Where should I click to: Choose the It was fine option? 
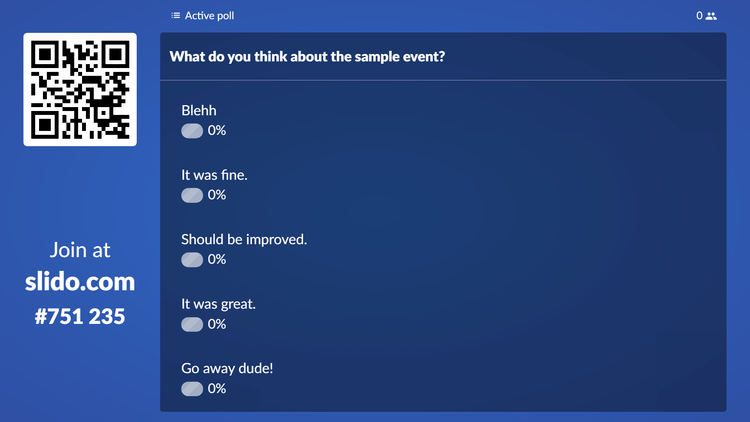214,175
